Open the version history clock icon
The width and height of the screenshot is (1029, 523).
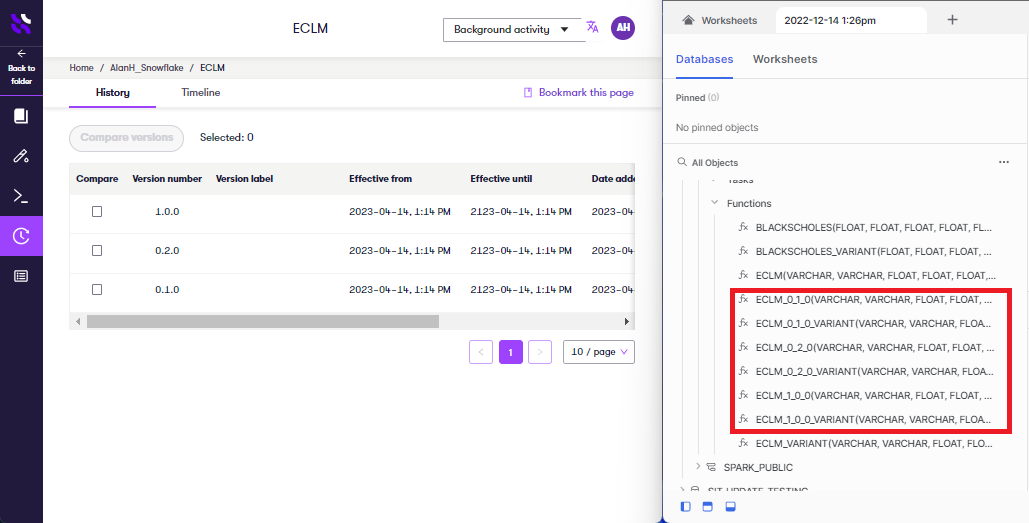[x=21, y=236]
